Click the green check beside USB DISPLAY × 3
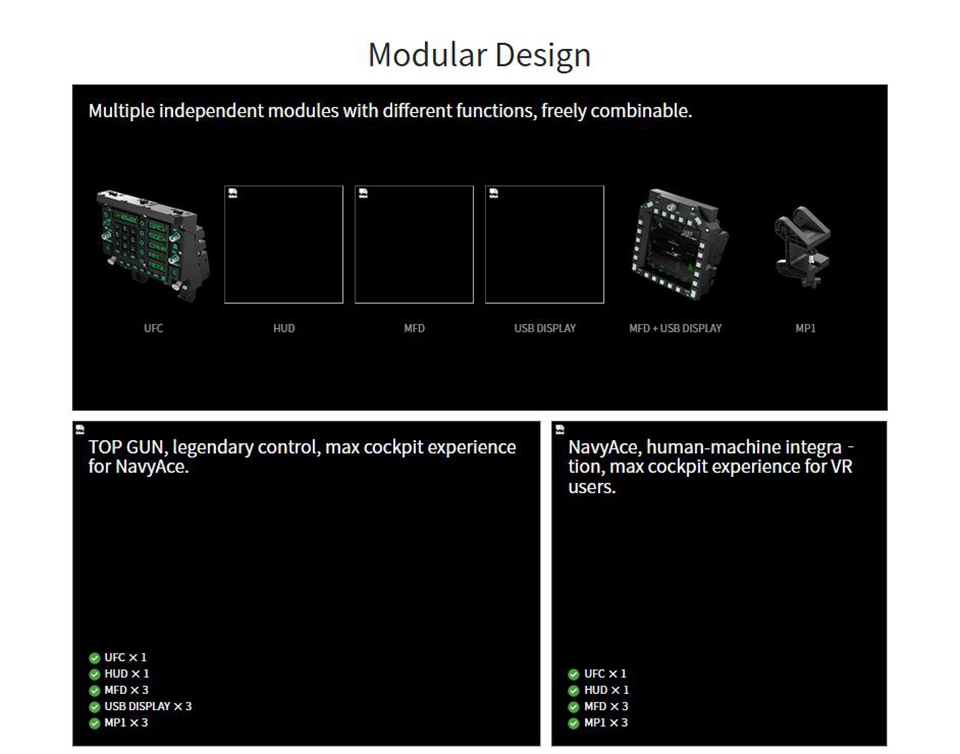Viewport: 960px width, 754px height. point(95,707)
